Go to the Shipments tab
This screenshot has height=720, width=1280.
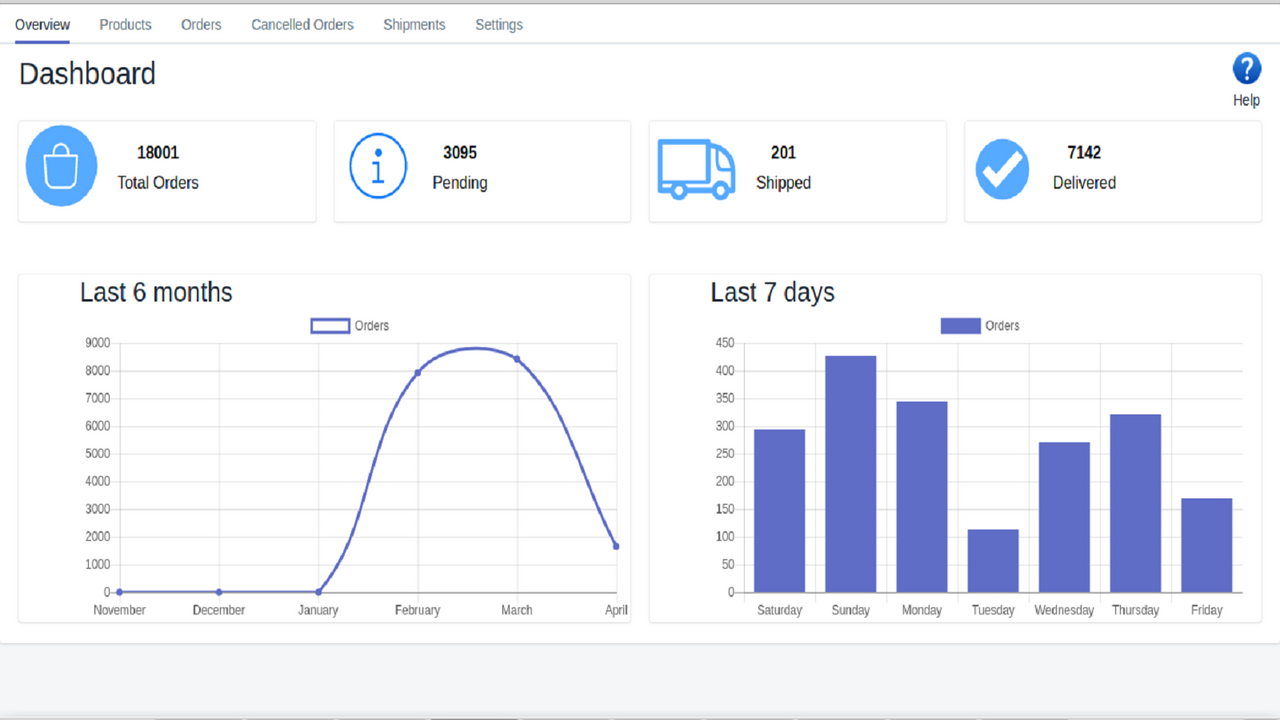[414, 24]
